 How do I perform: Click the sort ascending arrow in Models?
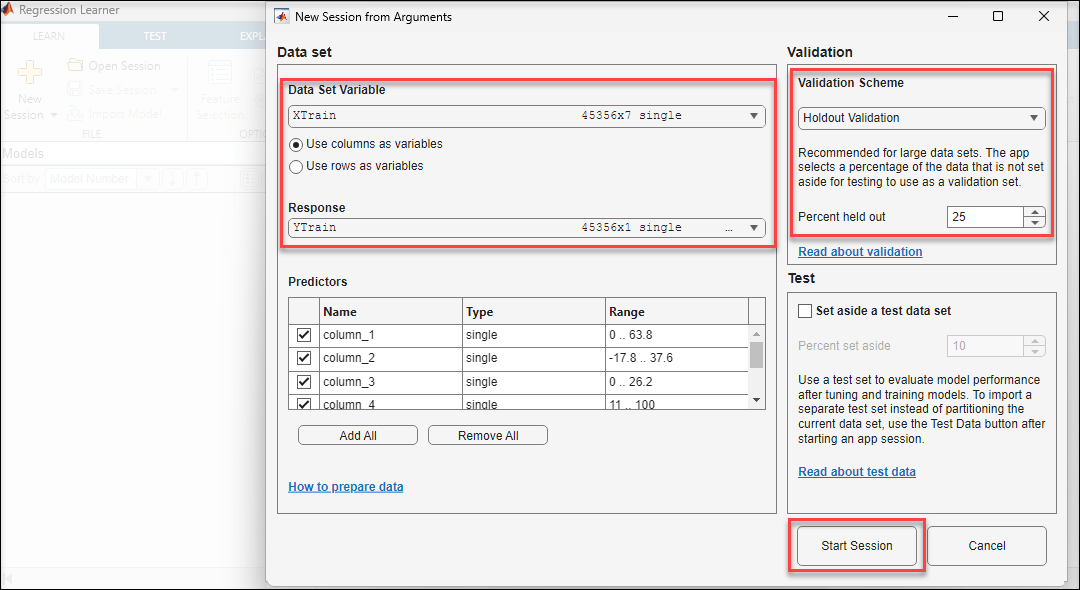(x=199, y=179)
